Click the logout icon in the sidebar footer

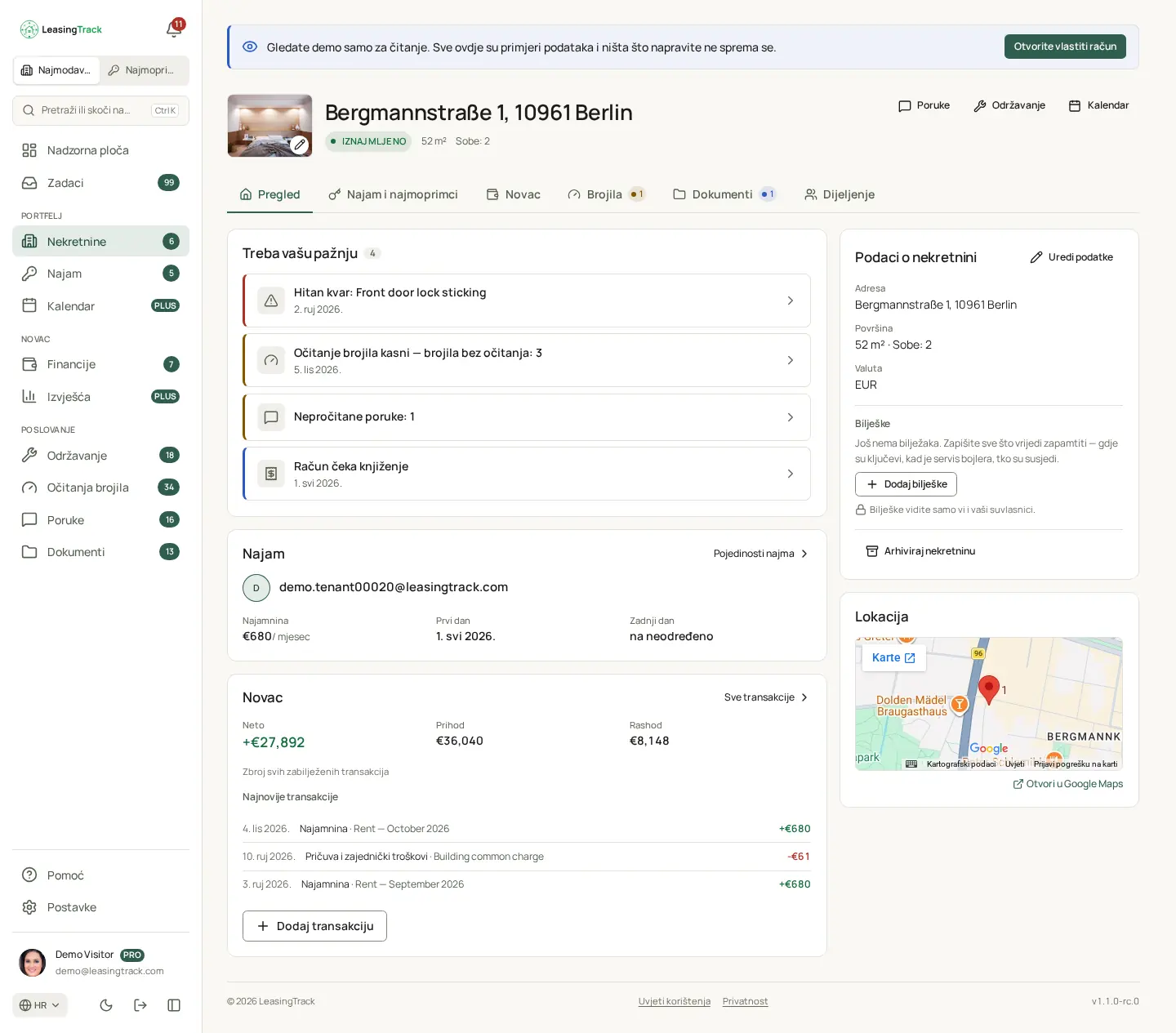pyautogui.click(x=140, y=1005)
